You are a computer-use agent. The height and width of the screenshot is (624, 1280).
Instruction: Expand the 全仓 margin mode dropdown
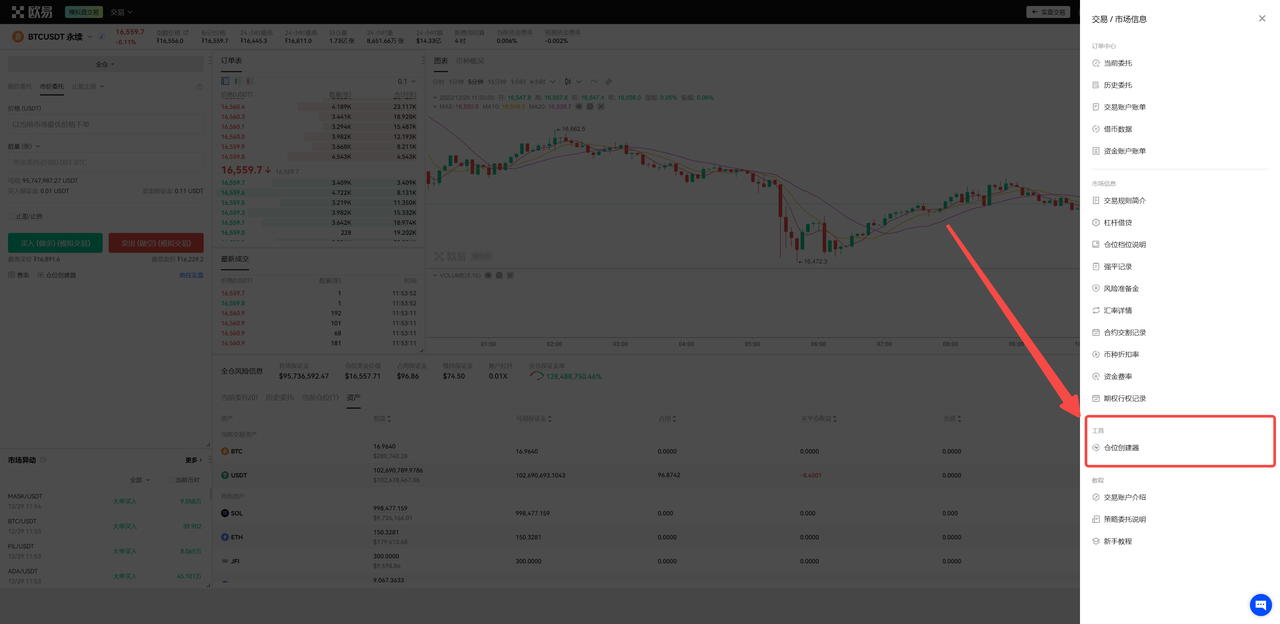[104, 64]
